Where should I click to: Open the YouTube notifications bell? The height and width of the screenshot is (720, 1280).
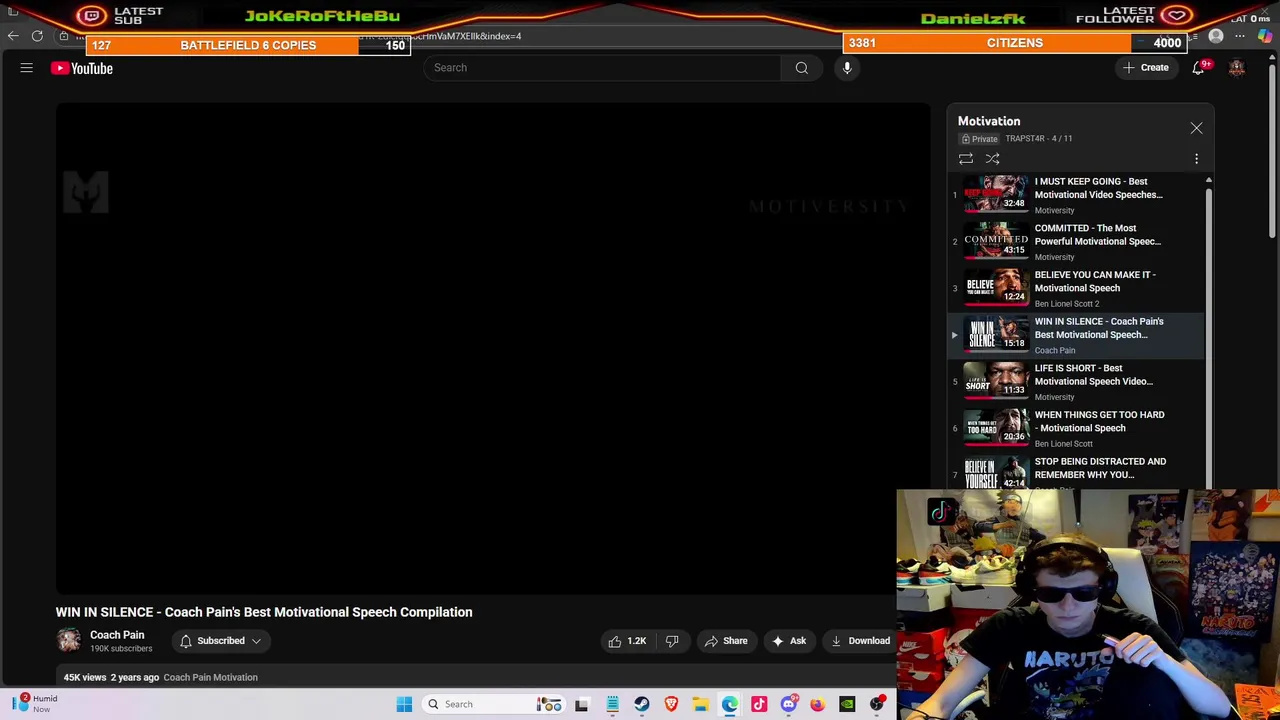pyautogui.click(x=1198, y=68)
